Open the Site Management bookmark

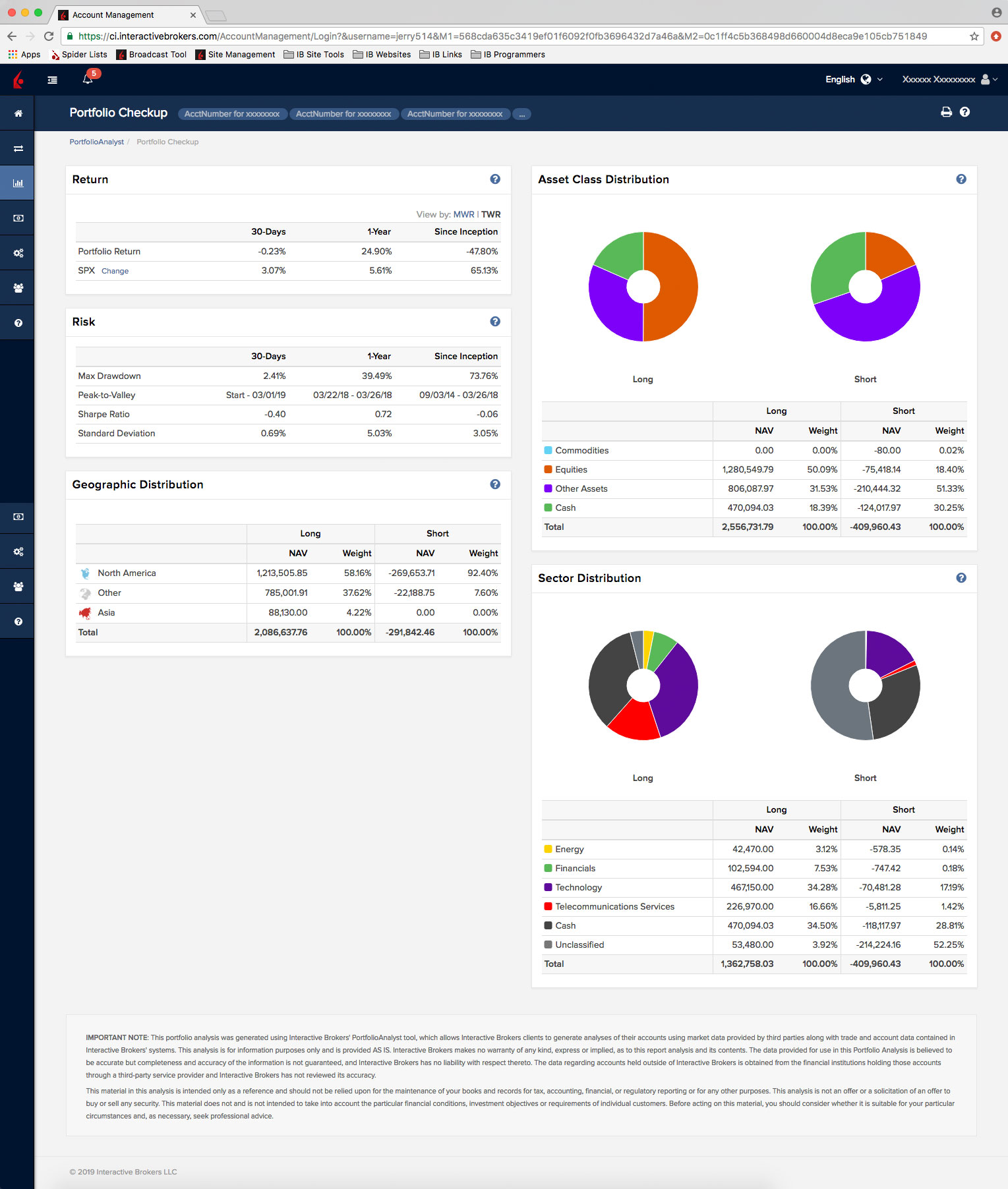pos(235,55)
